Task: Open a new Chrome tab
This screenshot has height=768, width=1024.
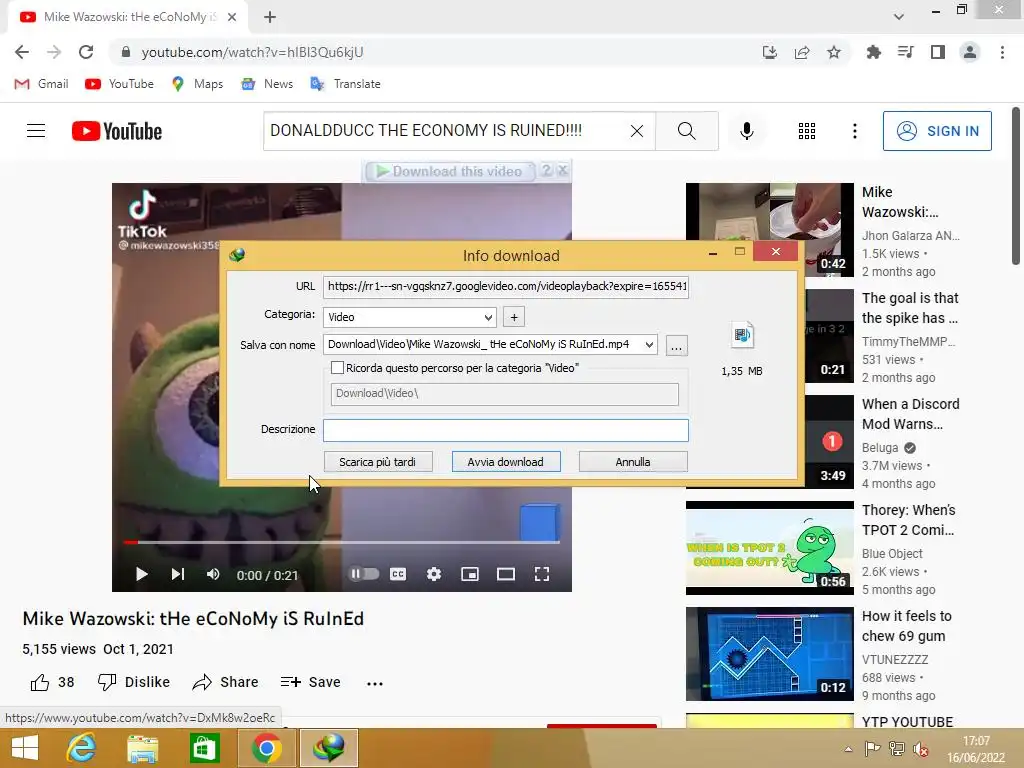Action: (270, 17)
